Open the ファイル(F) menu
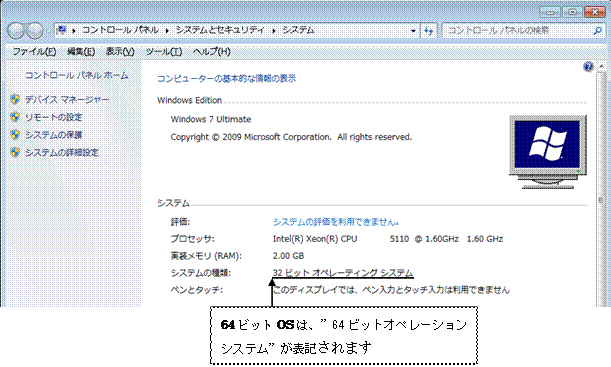The width and height of the screenshot is (611, 367). click(x=34, y=51)
